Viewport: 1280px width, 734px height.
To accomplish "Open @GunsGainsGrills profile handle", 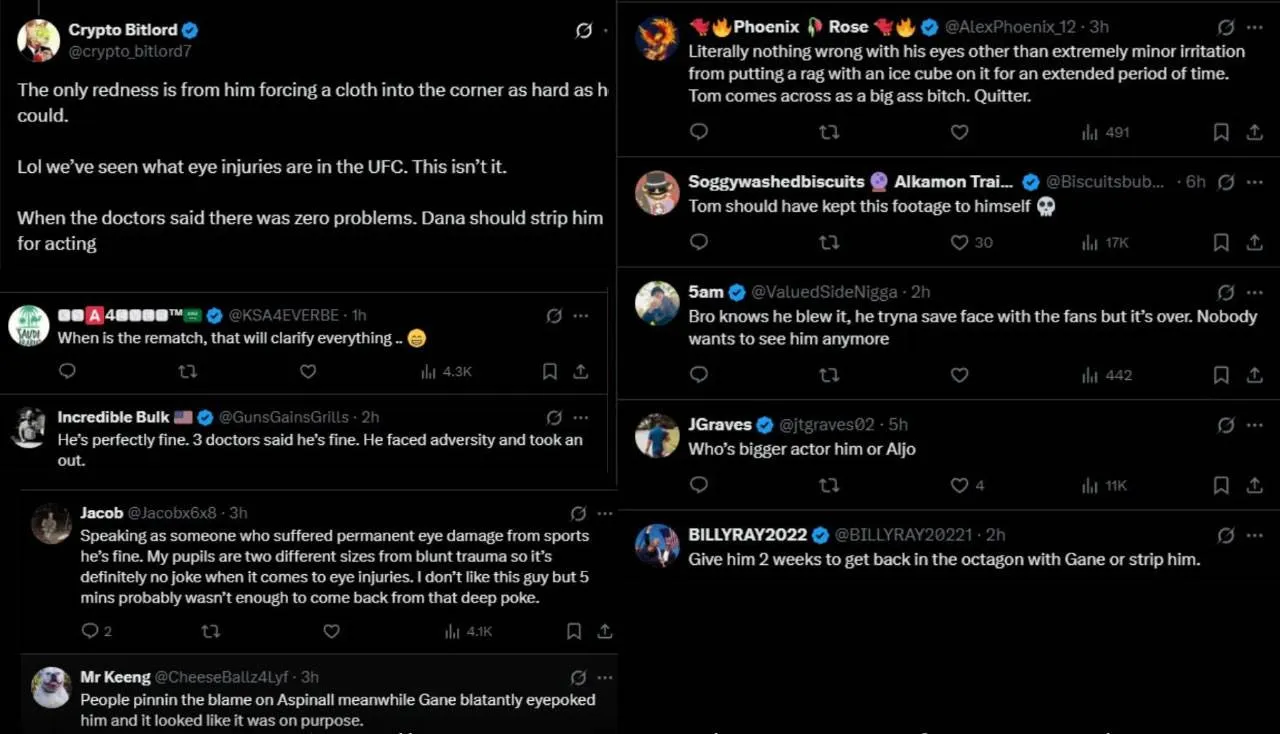I will point(284,417).
